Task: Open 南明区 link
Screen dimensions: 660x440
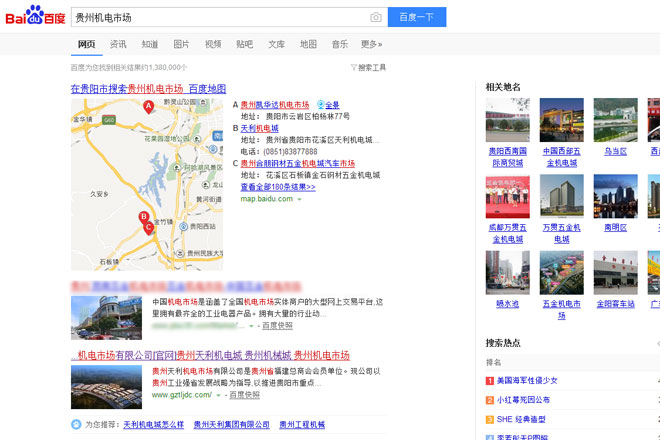Action: (615, 228)
